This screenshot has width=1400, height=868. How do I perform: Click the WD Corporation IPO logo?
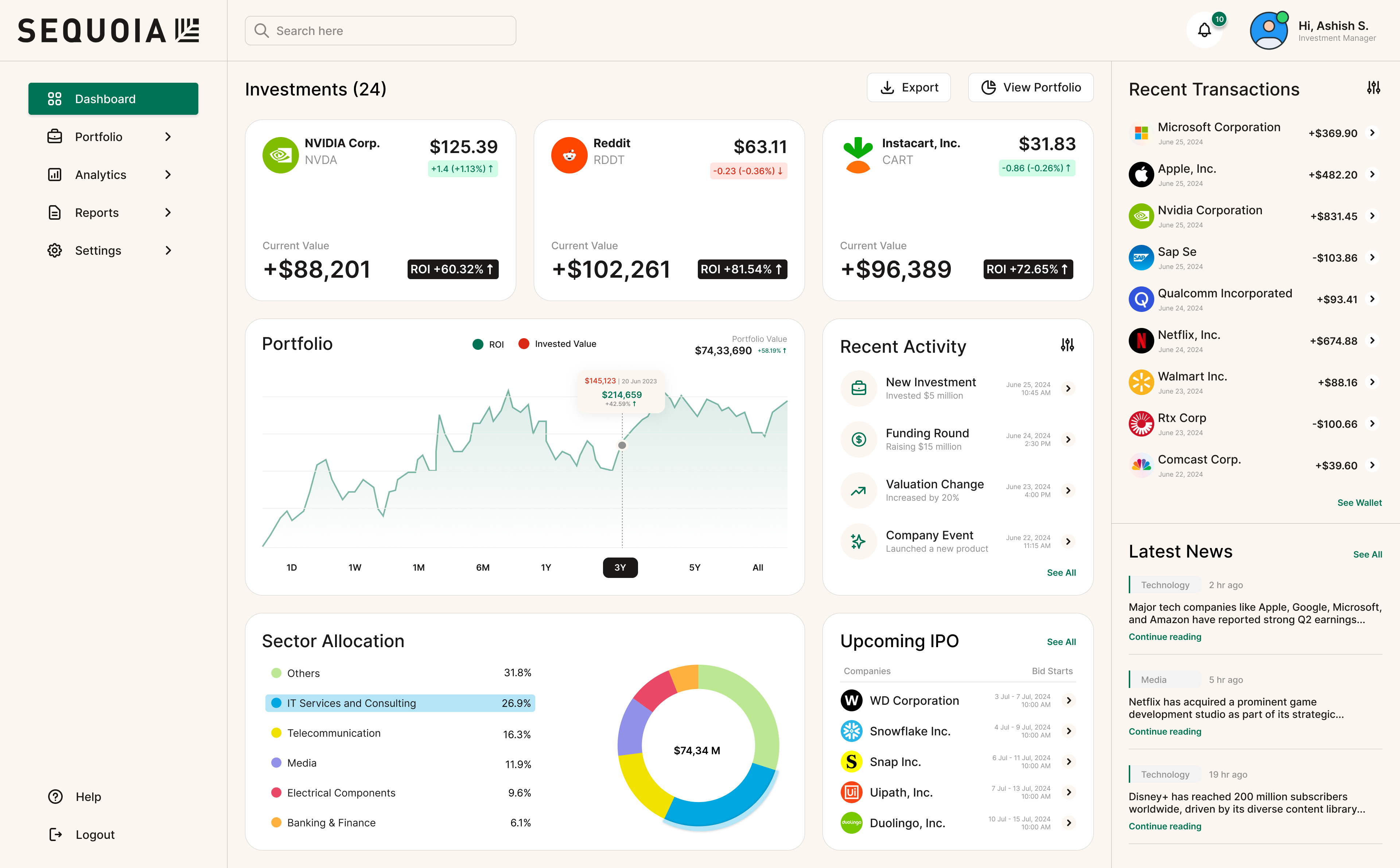852,700
